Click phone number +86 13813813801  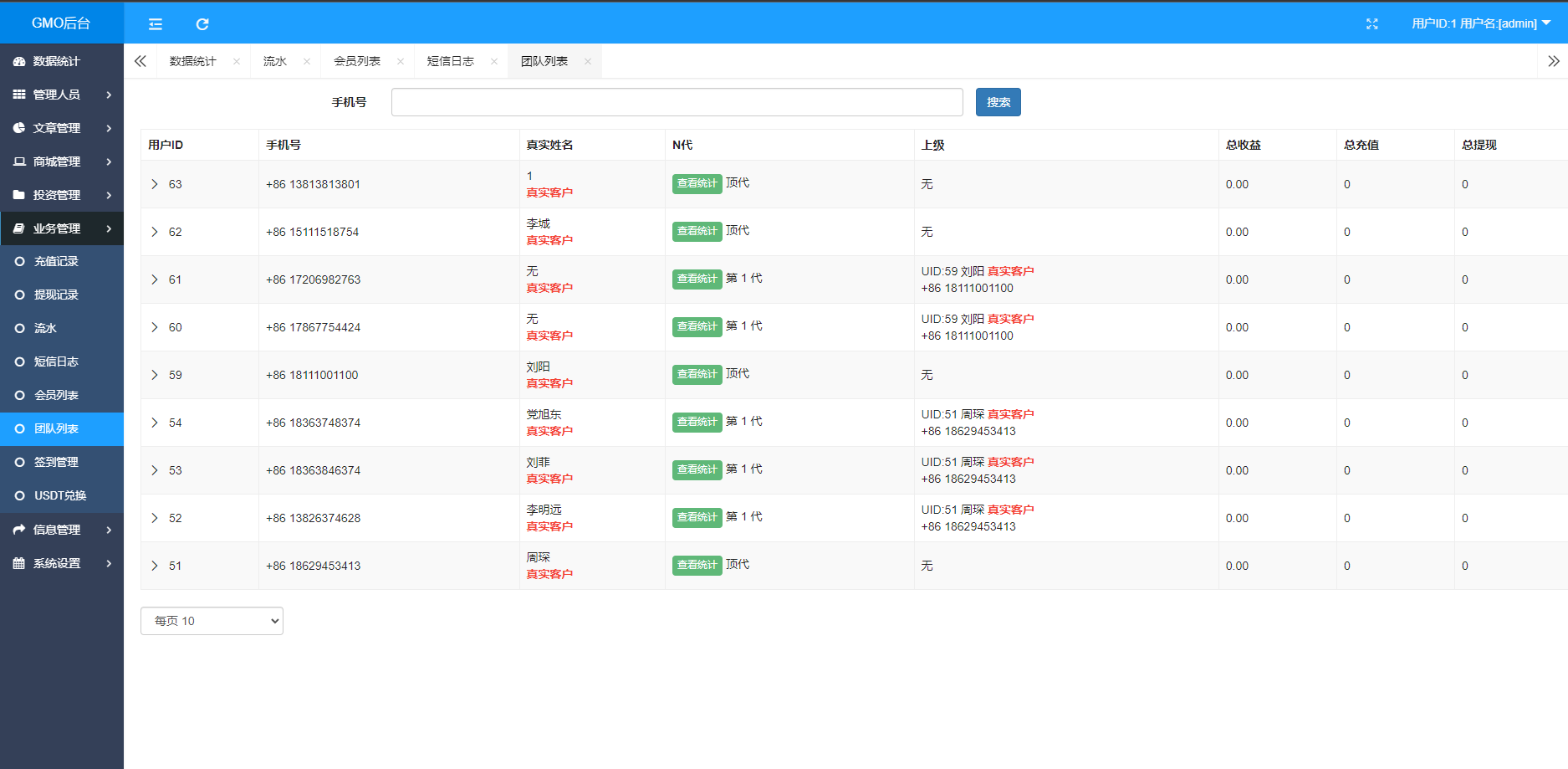313,184
